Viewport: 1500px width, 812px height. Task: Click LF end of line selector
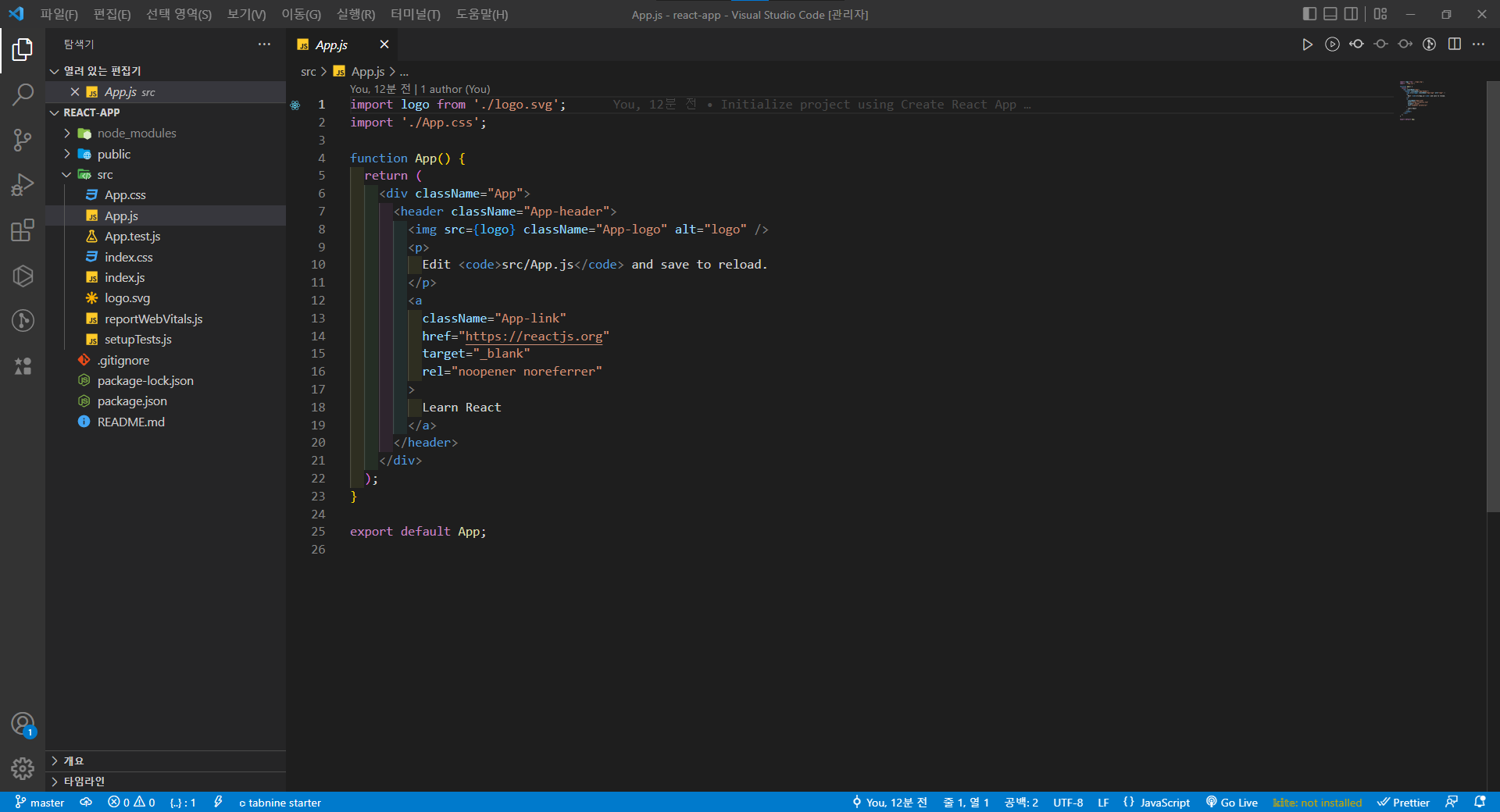click(x=1103, y=803)
